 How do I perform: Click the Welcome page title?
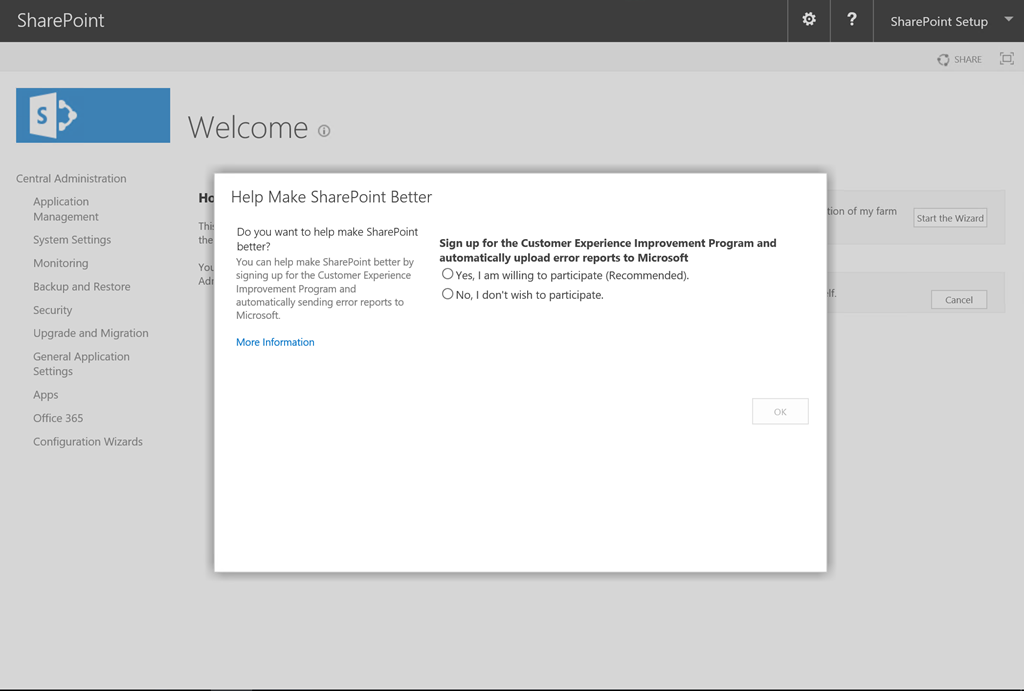(x=248, y=127)
